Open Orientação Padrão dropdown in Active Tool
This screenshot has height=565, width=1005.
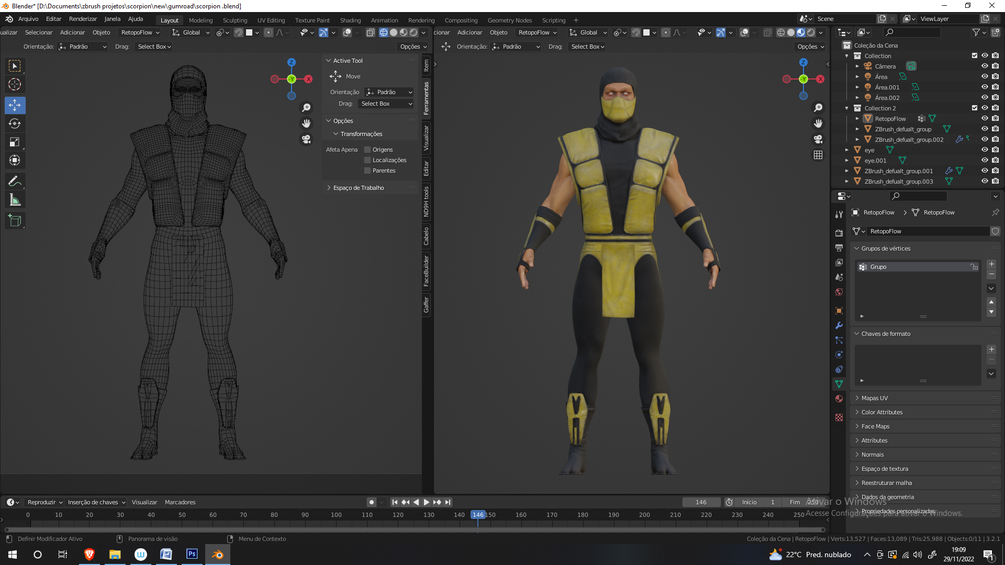click(x=388, y=92)
